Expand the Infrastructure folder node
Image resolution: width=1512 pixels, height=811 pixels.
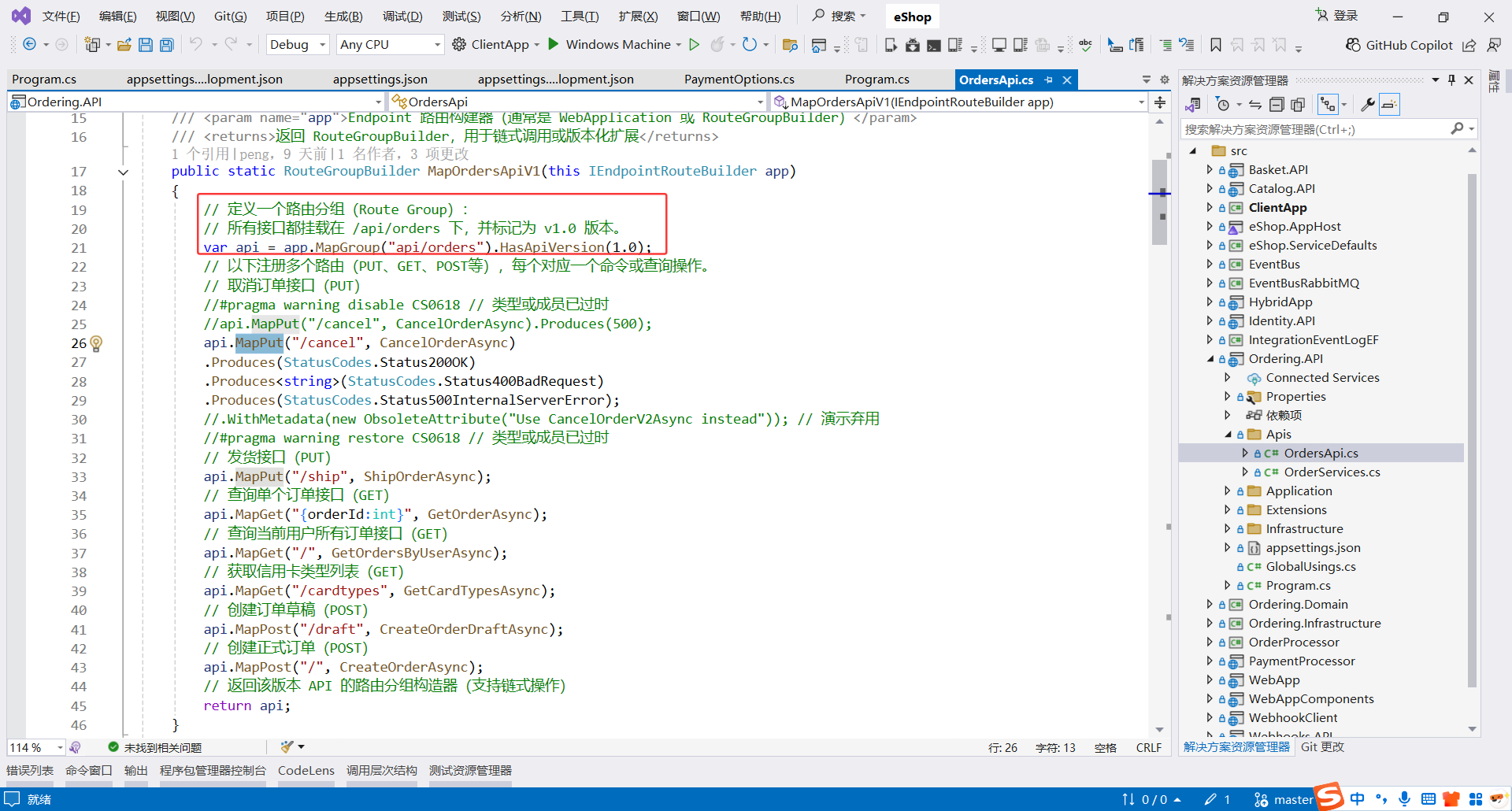[1228, 529]
